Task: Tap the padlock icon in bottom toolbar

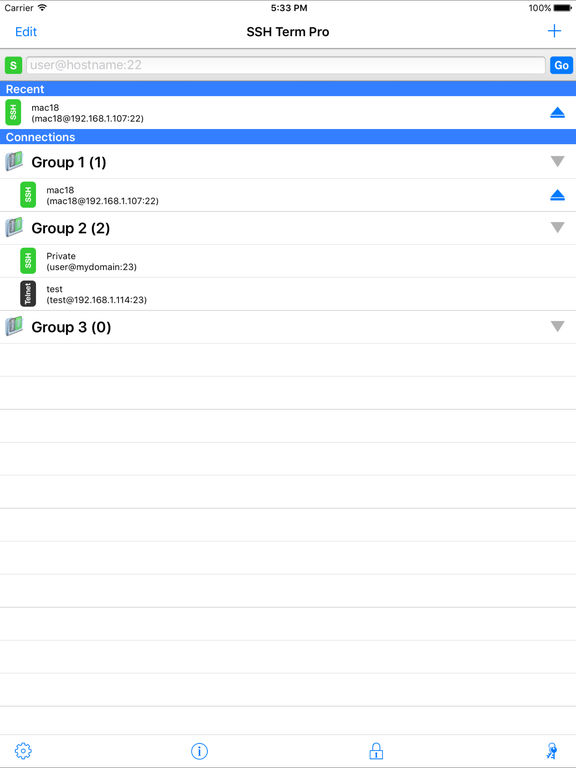Action: coord(376,751)
